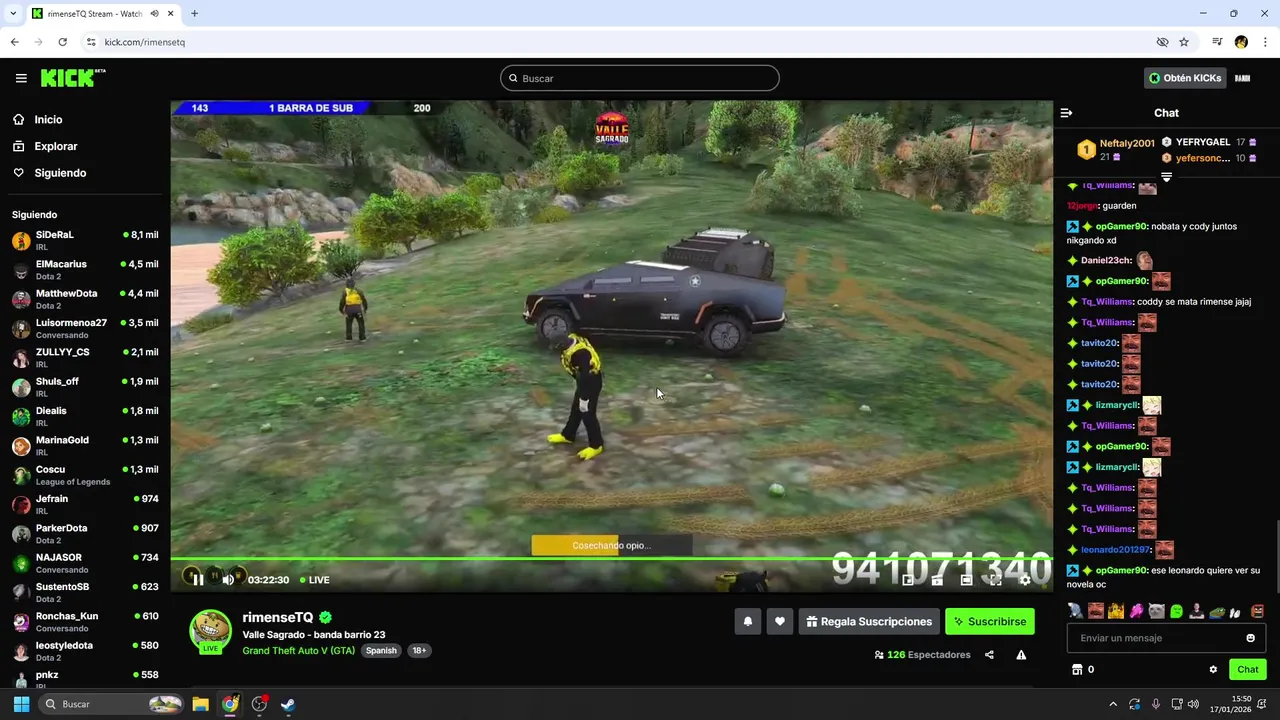Click Regala Suscripciones button

(x=869, y=621)
